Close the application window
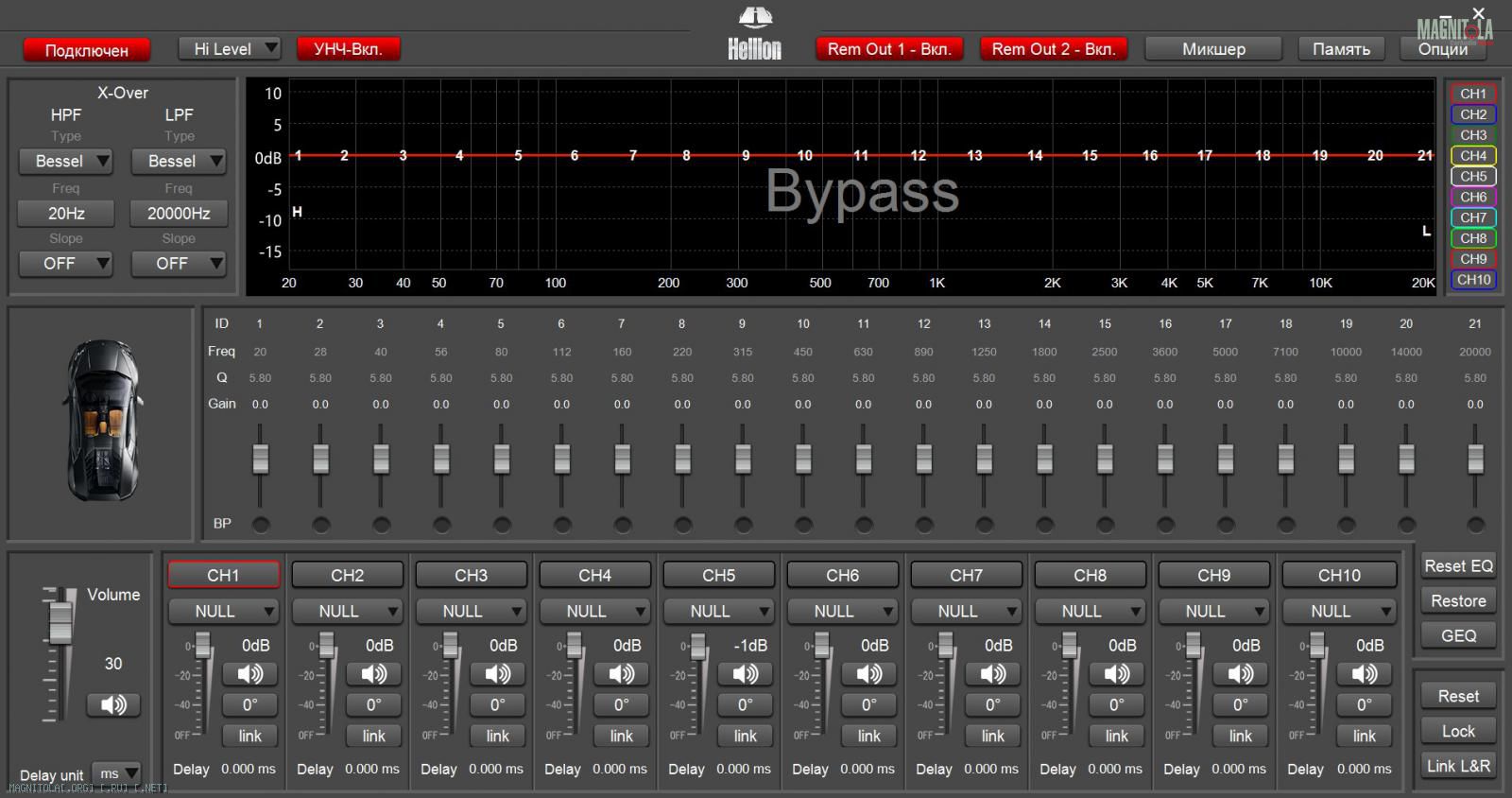Screen dimensions: 1512x798 pos(1479,13)
